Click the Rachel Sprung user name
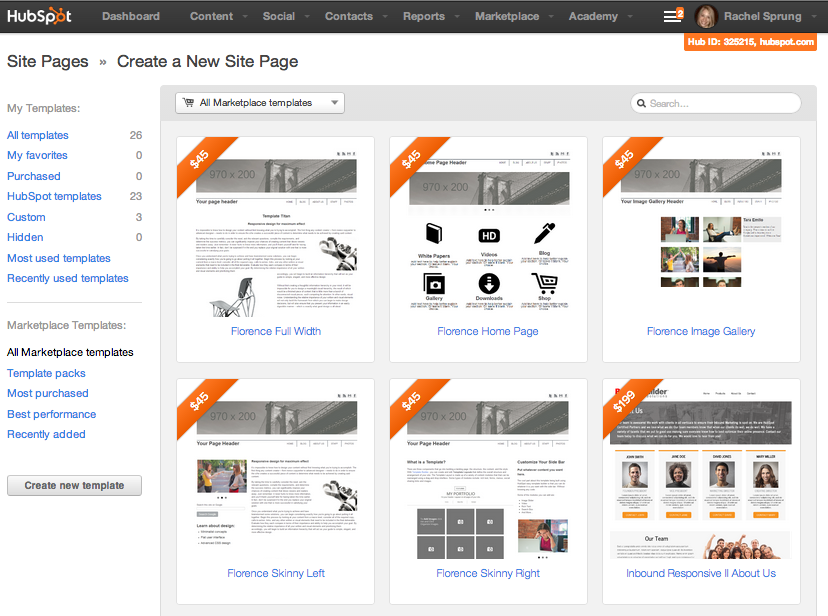 (763, 16)
